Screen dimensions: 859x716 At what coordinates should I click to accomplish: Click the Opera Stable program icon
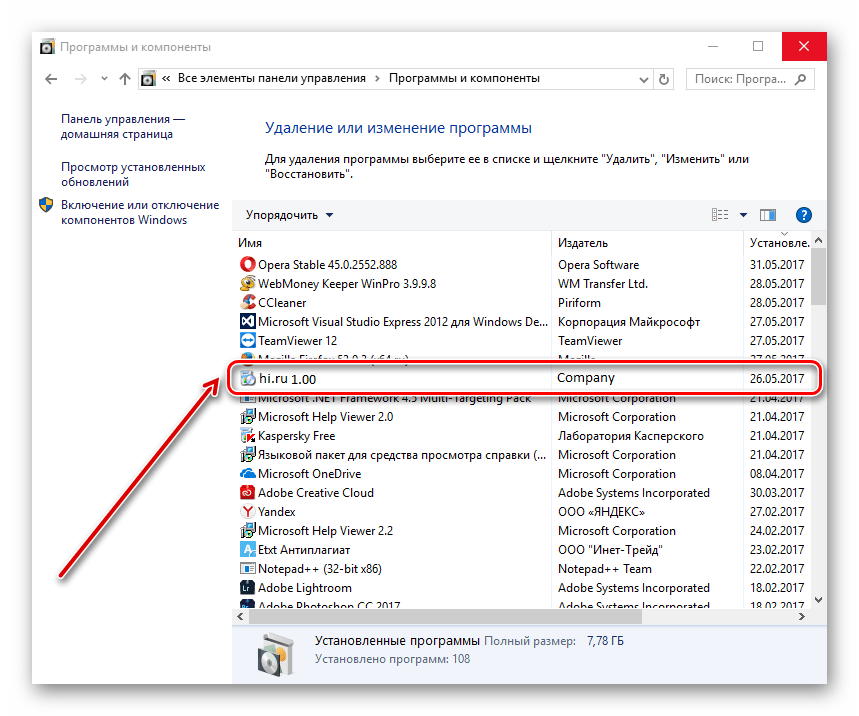(248, 265)
